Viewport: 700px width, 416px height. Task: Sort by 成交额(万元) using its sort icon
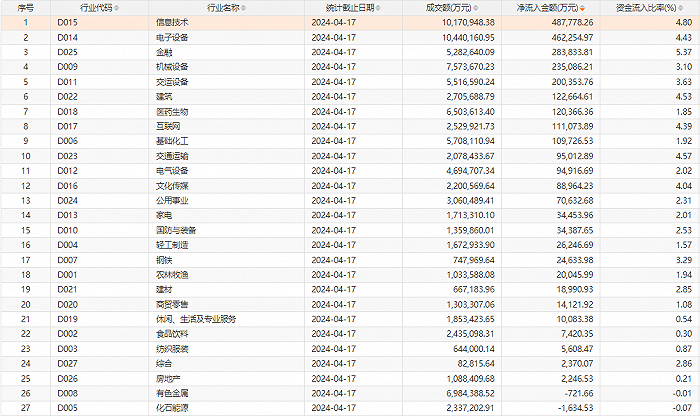[475, 8]
